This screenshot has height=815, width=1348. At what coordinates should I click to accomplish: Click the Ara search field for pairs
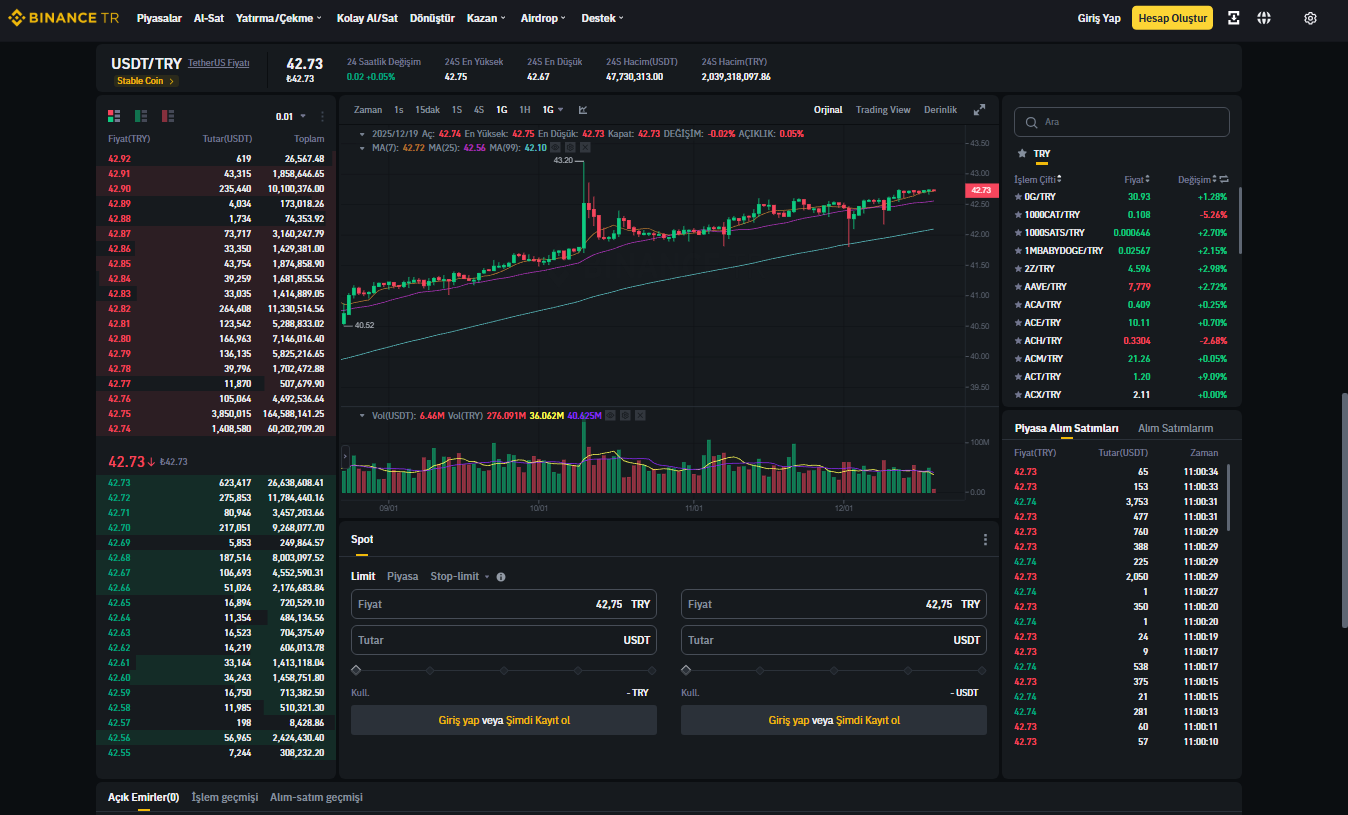click(1122, 122)
